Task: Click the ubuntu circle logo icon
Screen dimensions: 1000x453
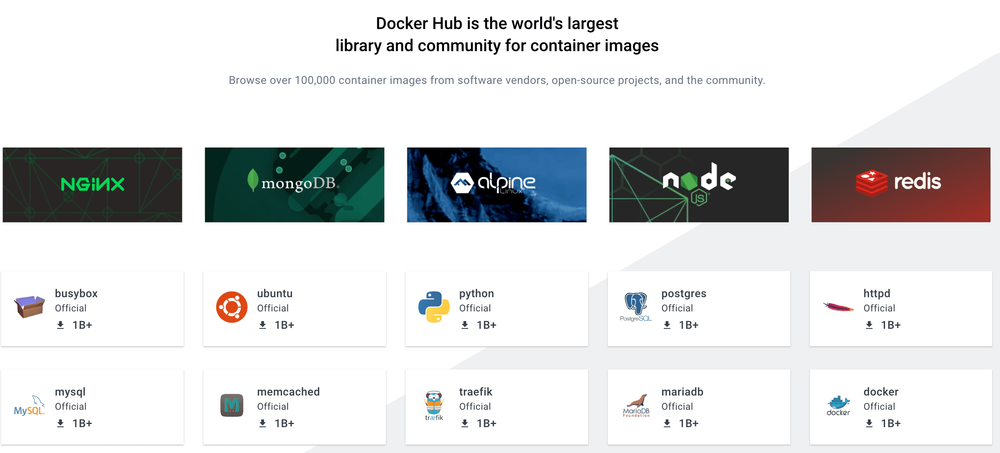Action: [x=232, y=307]
